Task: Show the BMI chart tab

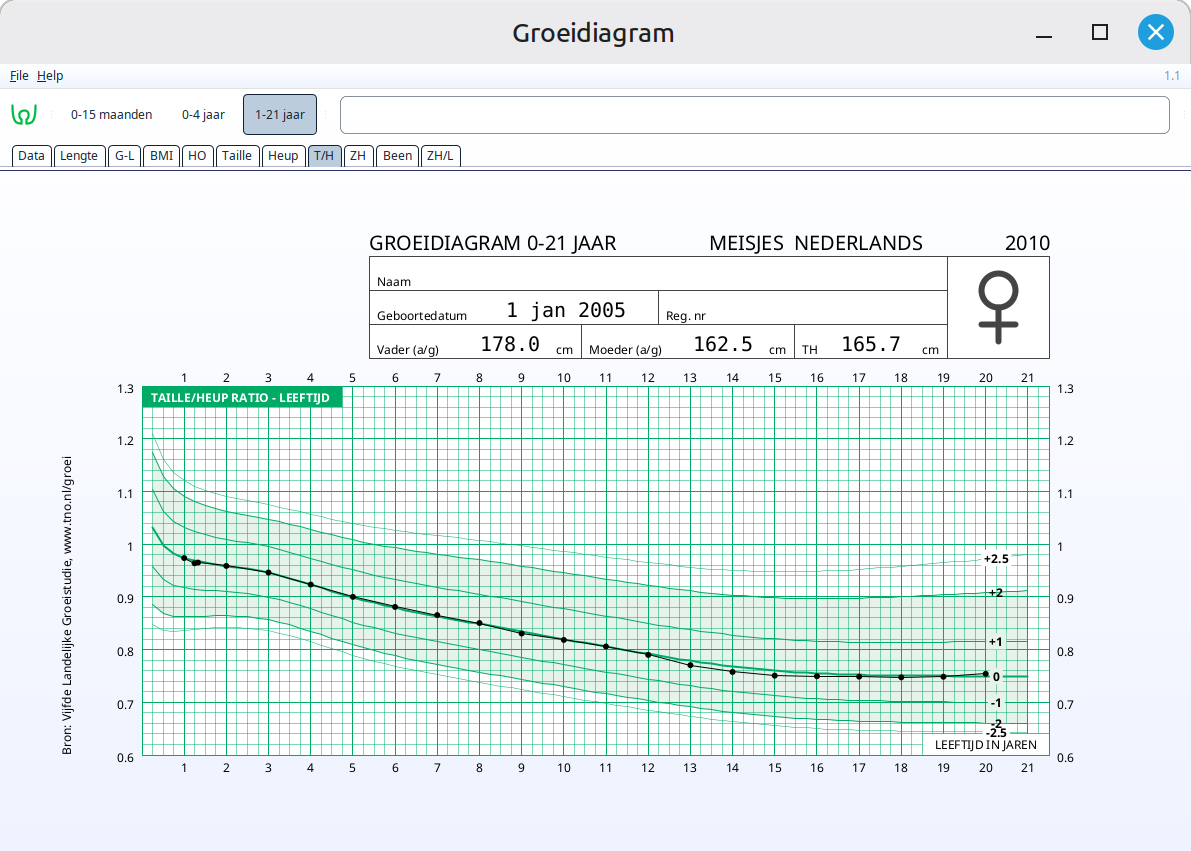Action: [161, 156]
